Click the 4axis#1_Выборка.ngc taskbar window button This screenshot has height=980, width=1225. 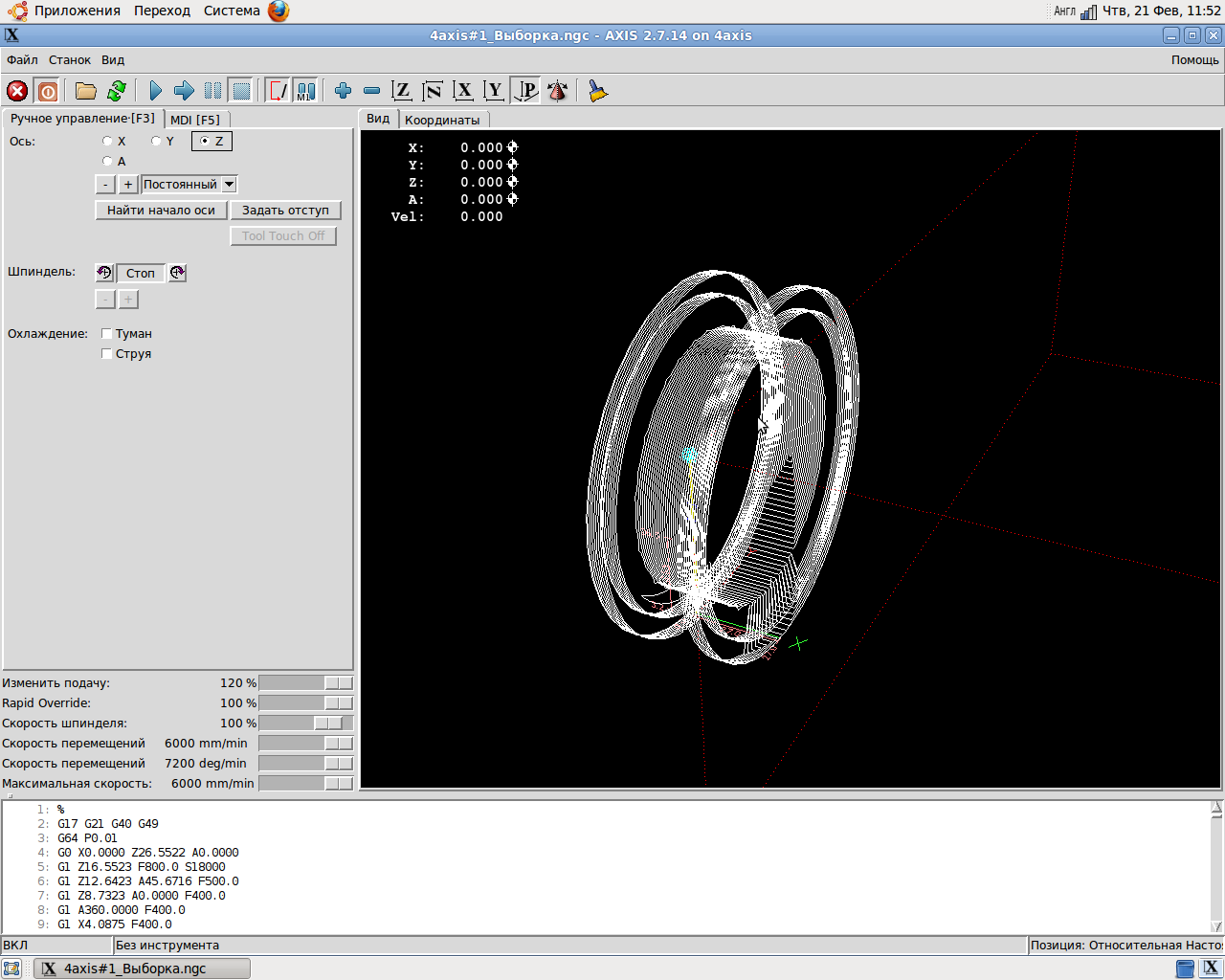click(143, 969)
